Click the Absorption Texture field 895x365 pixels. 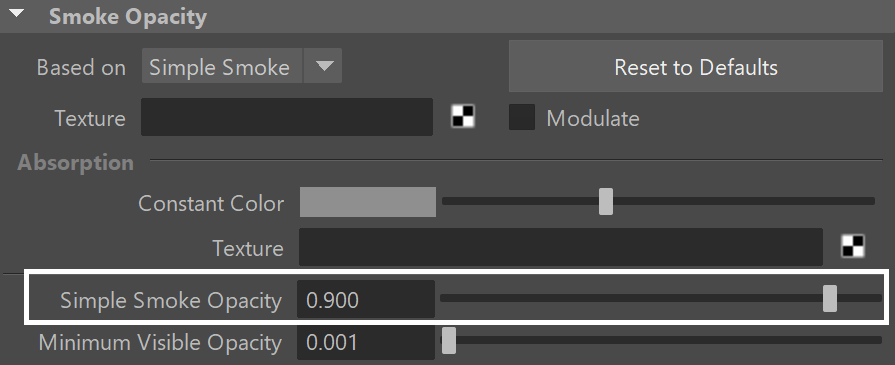tap(561, 247)
